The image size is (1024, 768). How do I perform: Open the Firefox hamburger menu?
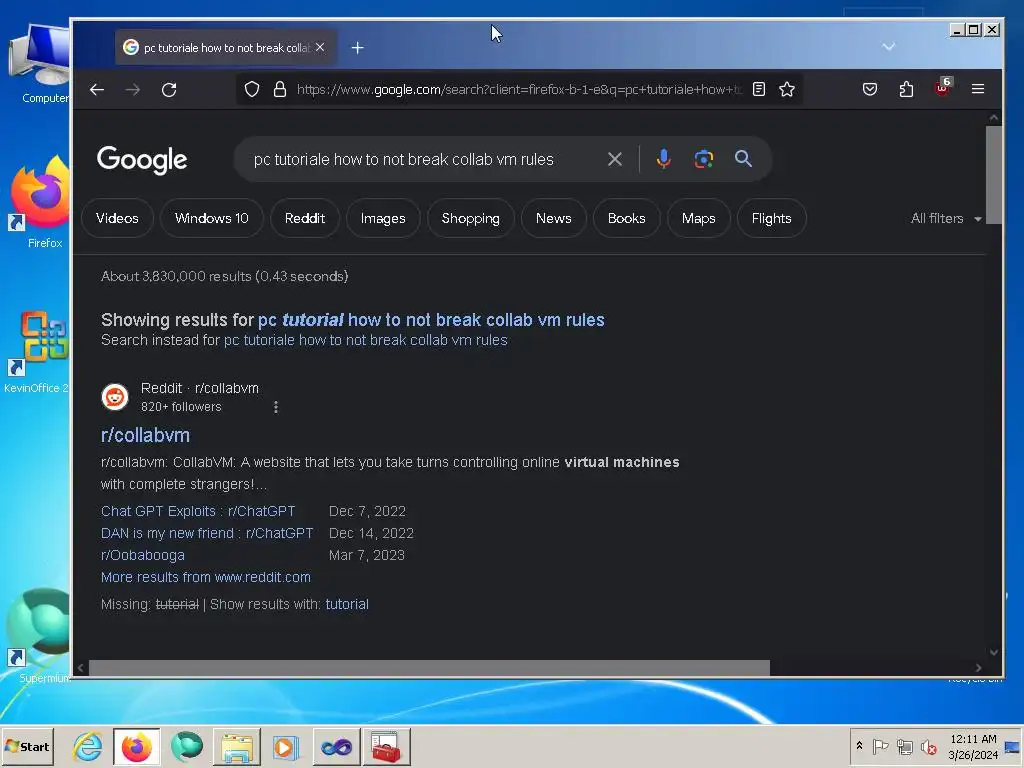click(978, 89)
